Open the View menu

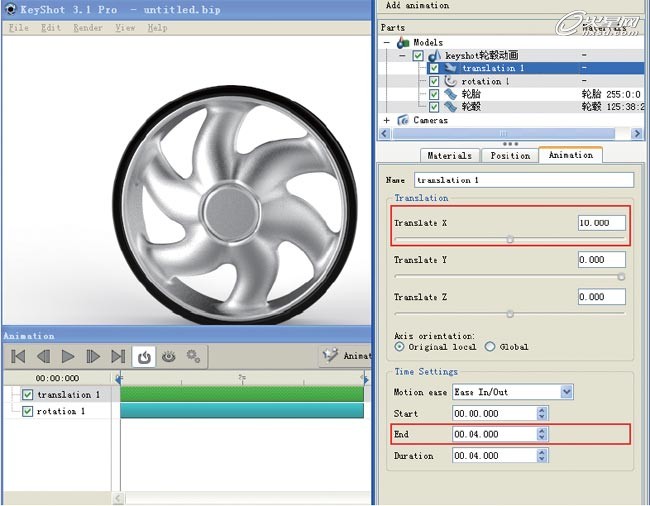point(125,28)
